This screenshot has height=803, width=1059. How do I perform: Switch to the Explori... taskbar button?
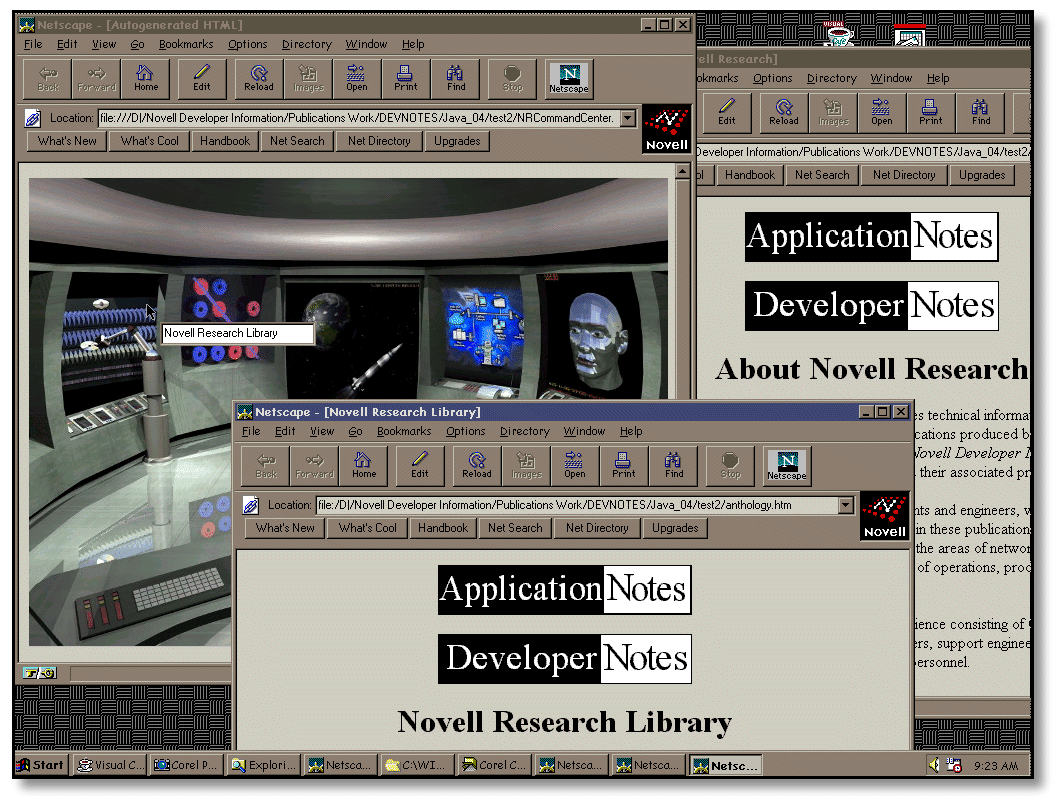tap(263, 765)
